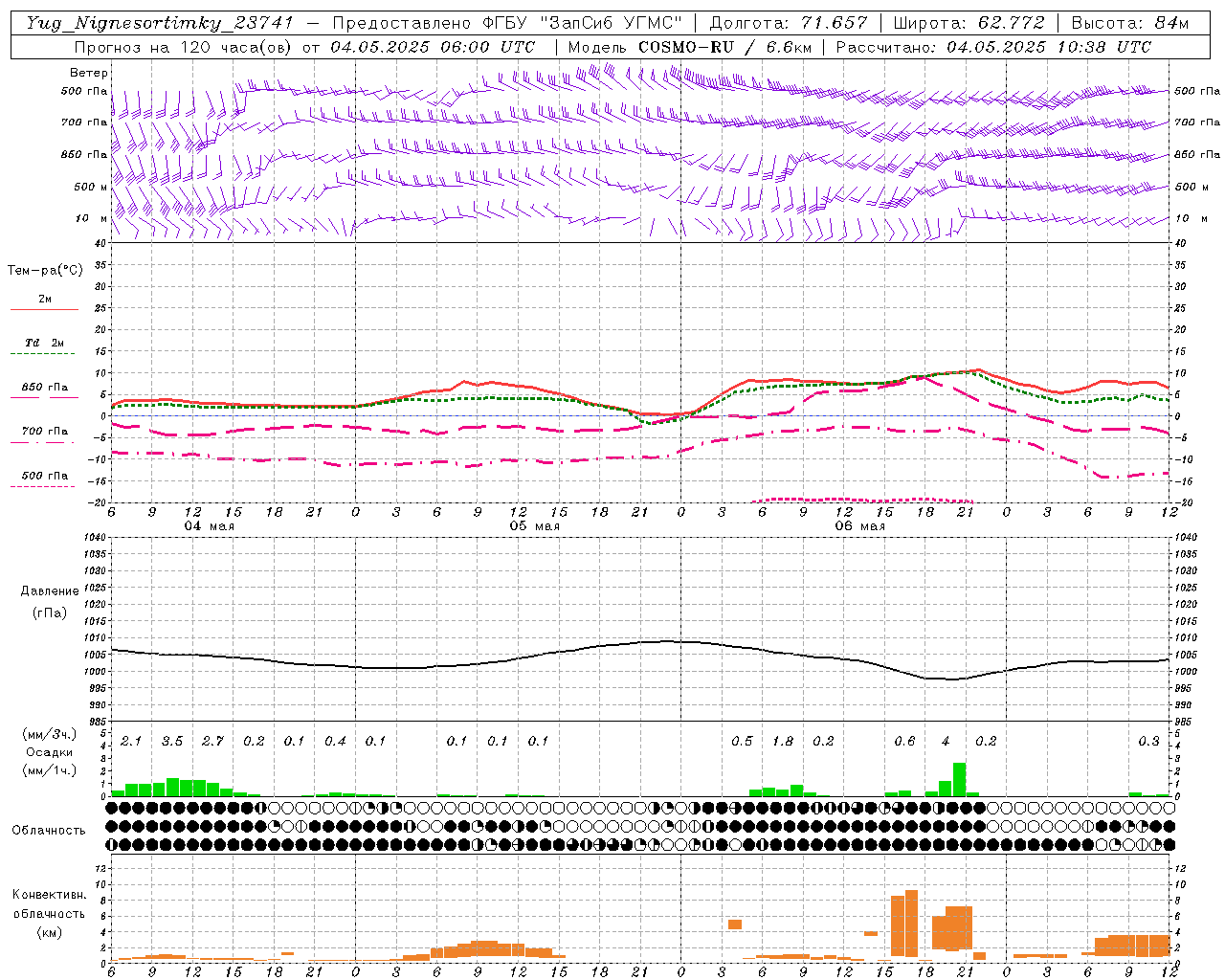This screenshot has width=1225, height=980.
Task: Click the "Td 2м" dew point legend entry
Action: tap(45, 343)
